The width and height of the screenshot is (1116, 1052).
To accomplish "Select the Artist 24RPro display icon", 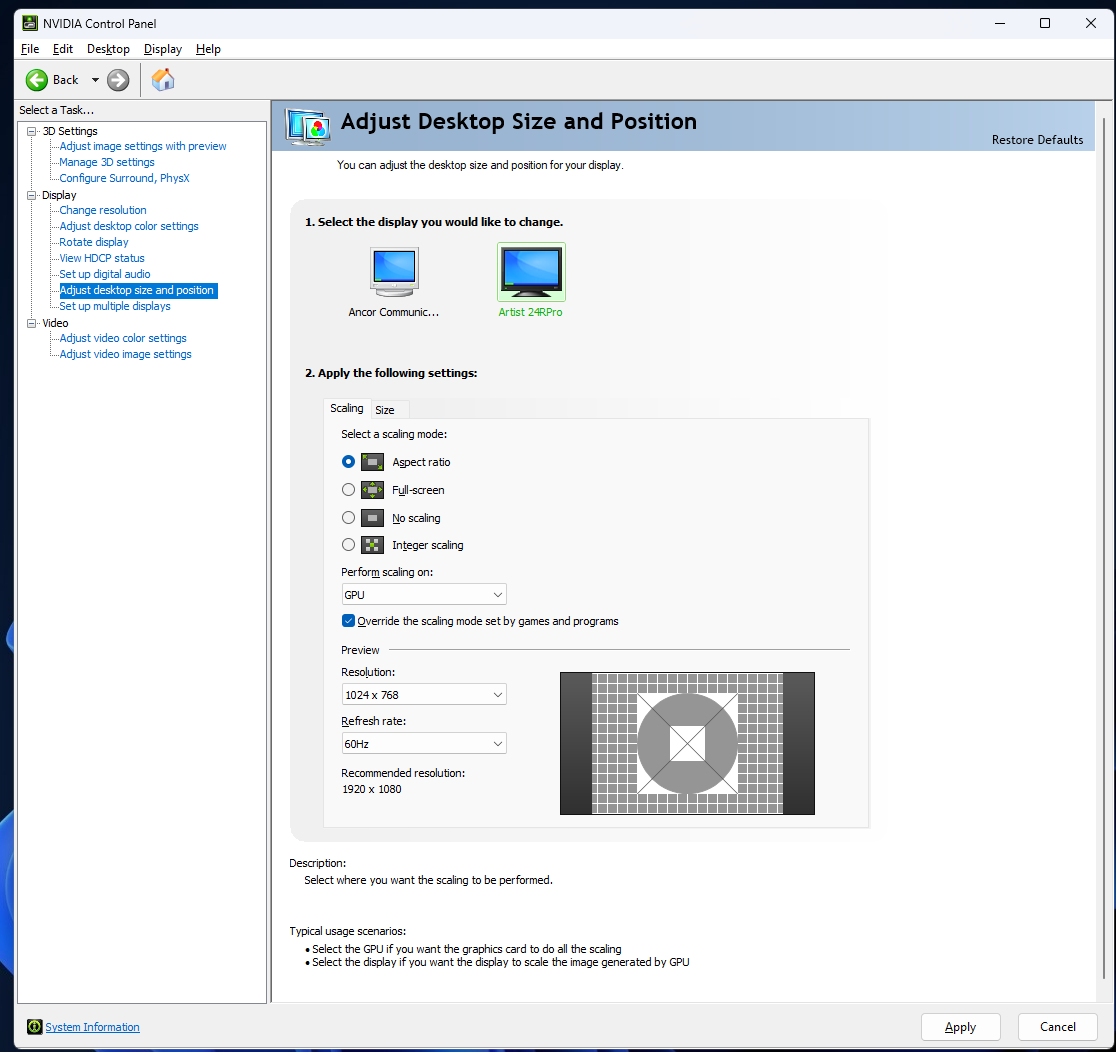I will (531, 271).
